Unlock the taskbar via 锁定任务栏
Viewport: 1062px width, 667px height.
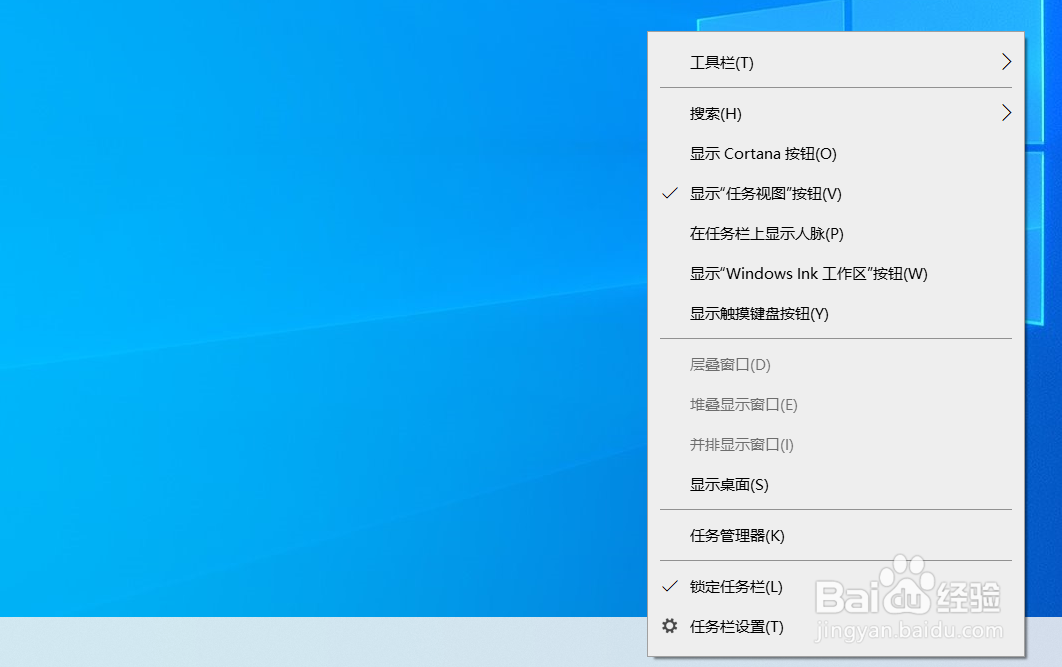click(x=735, y=586)
